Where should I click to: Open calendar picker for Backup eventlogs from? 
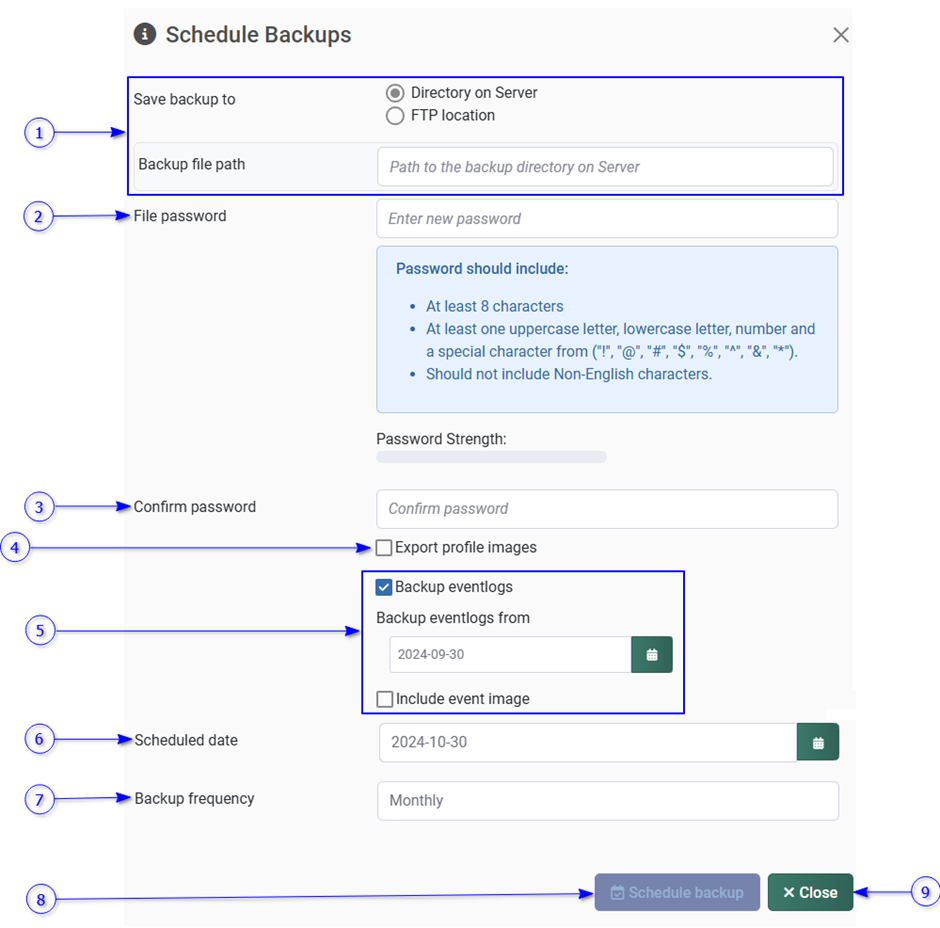tap(652, 655)
